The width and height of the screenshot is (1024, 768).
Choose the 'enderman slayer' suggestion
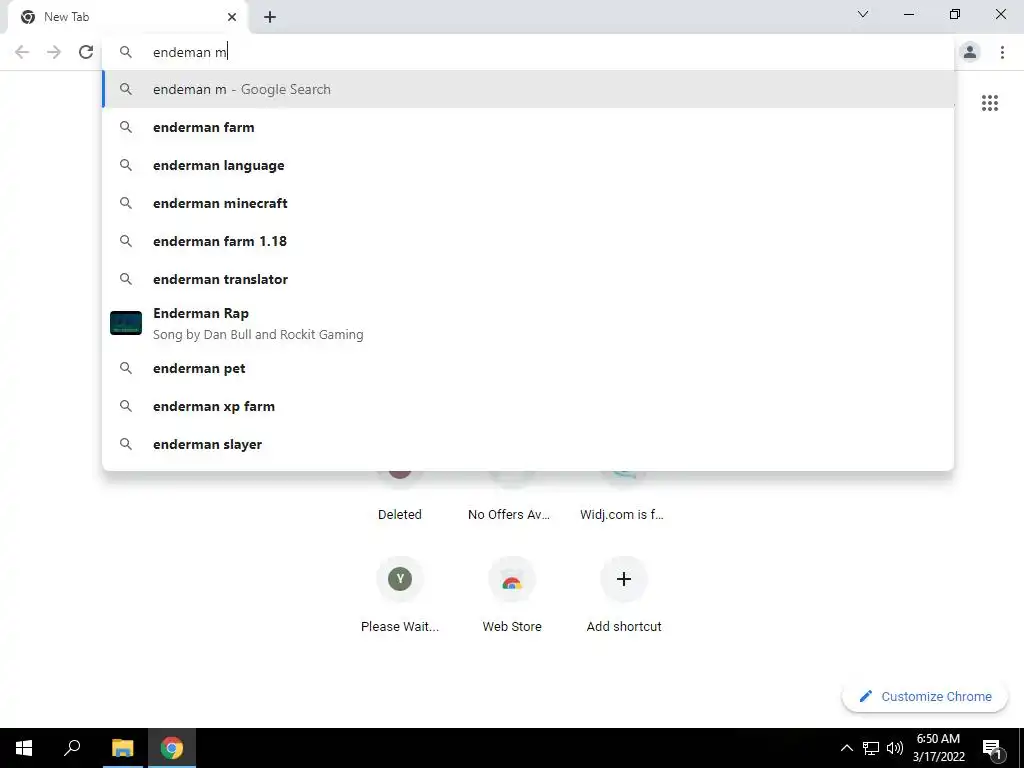pos(528,444)
